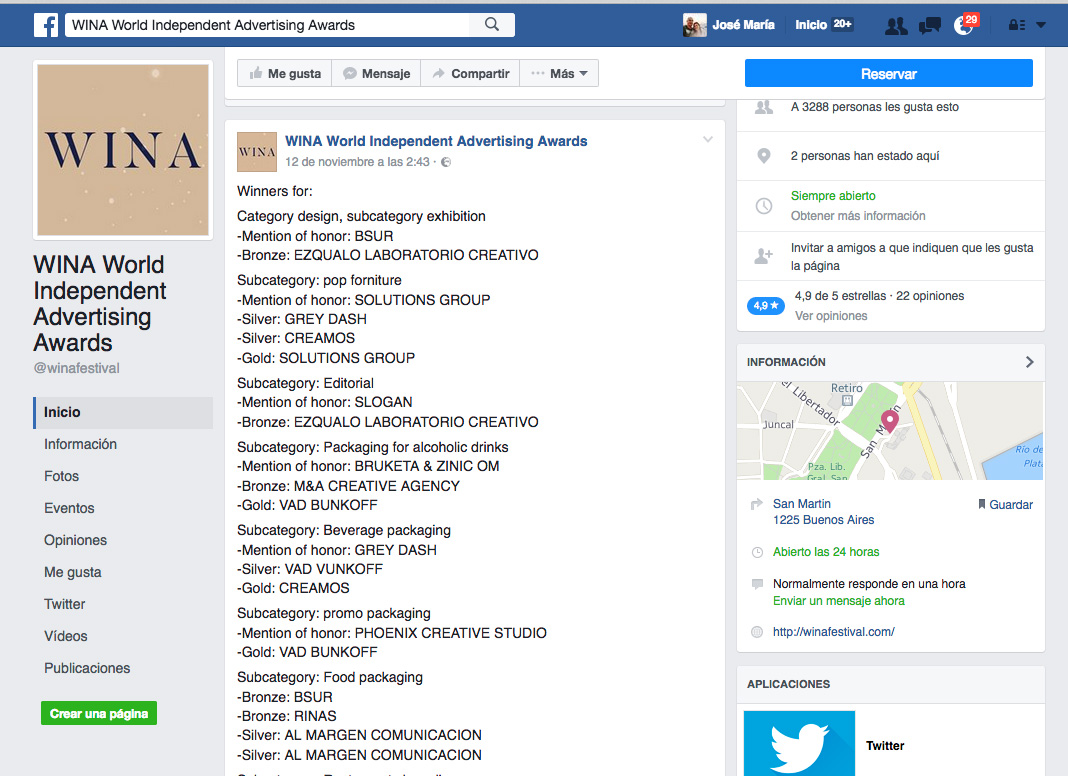The width and height of the screenshot is (1068, 776).
Task: Select Fotos in the left sidebar
Action: pos(61,476)
